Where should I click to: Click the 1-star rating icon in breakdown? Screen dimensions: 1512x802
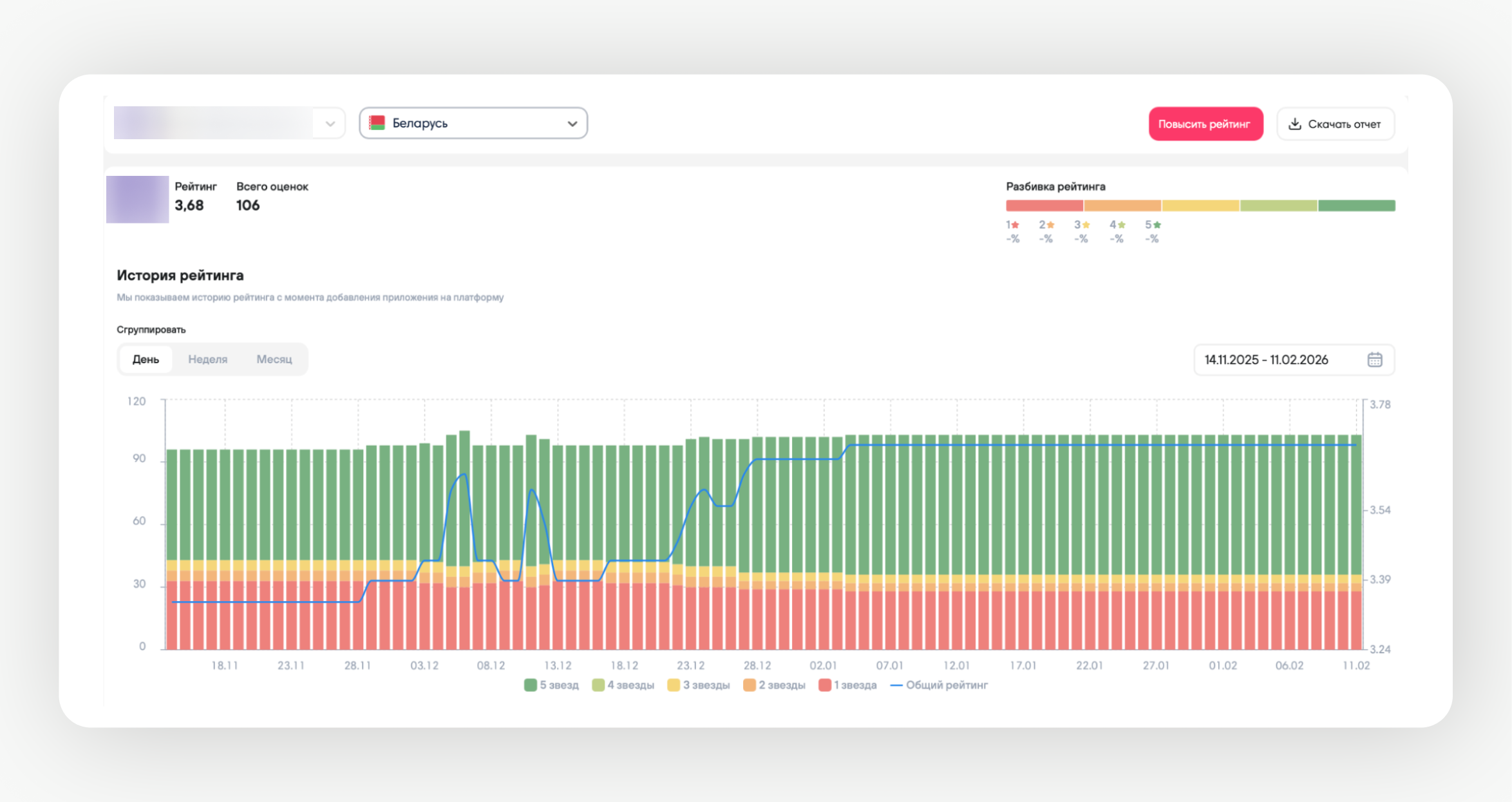(x=1016, y=225)
